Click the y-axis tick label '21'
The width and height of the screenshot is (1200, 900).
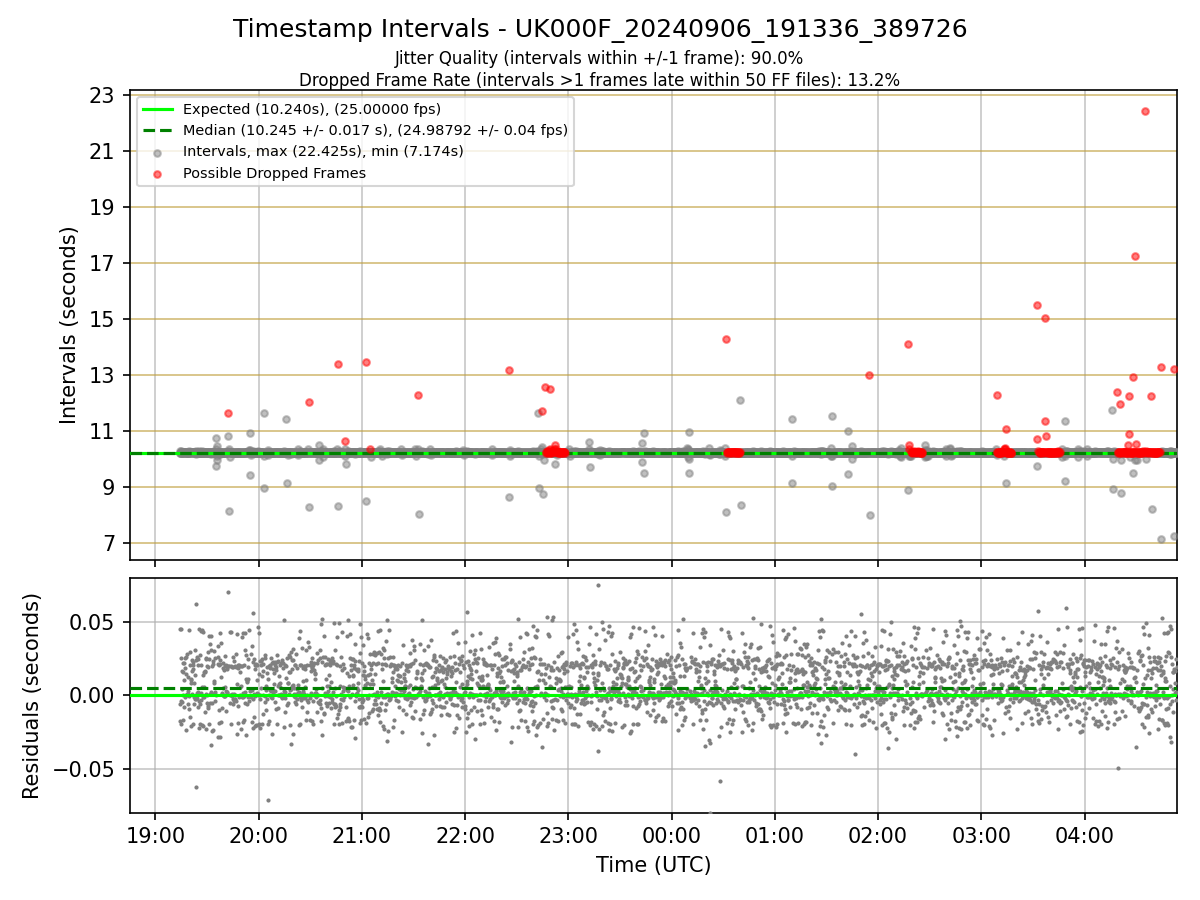(103, 152)
